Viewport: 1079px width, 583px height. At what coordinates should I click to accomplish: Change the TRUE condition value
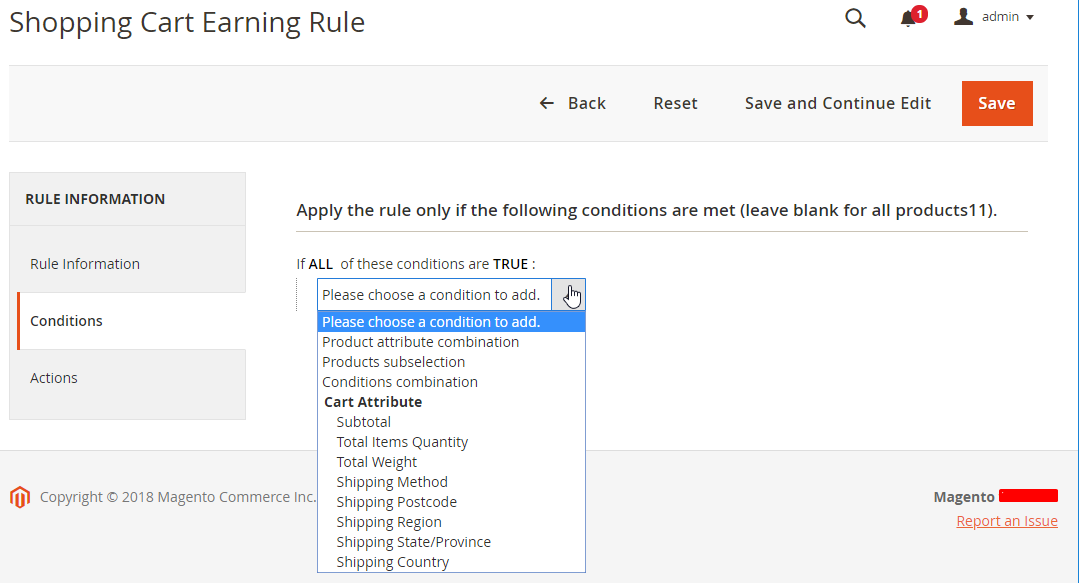click(x=510, y=264)
